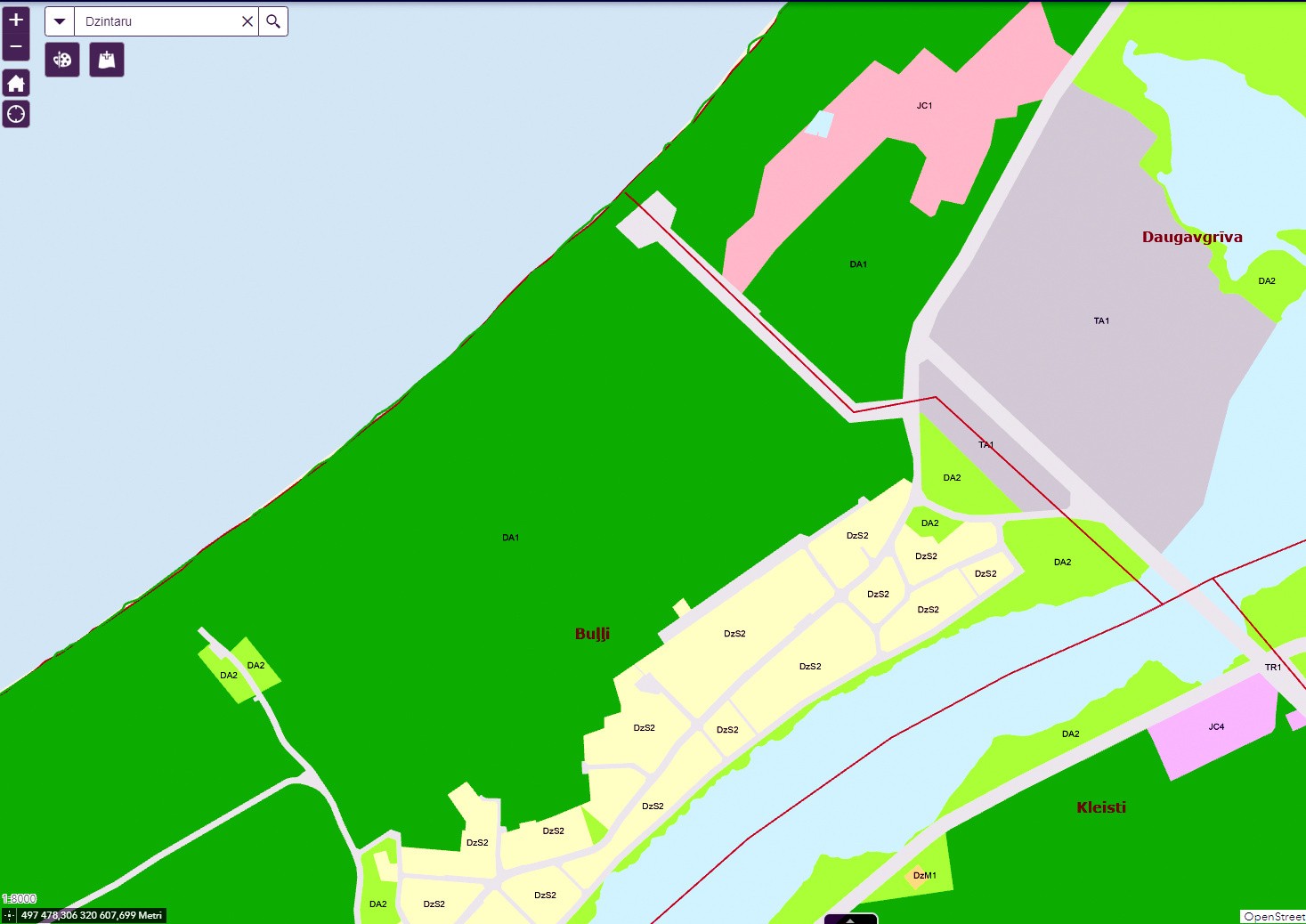Image resolution: width=1306 pixels, height=924 pixels.
Task: Click the Daugavgrīva neighborhood label
Action: pyautogui.click(x=1192, y=237)
